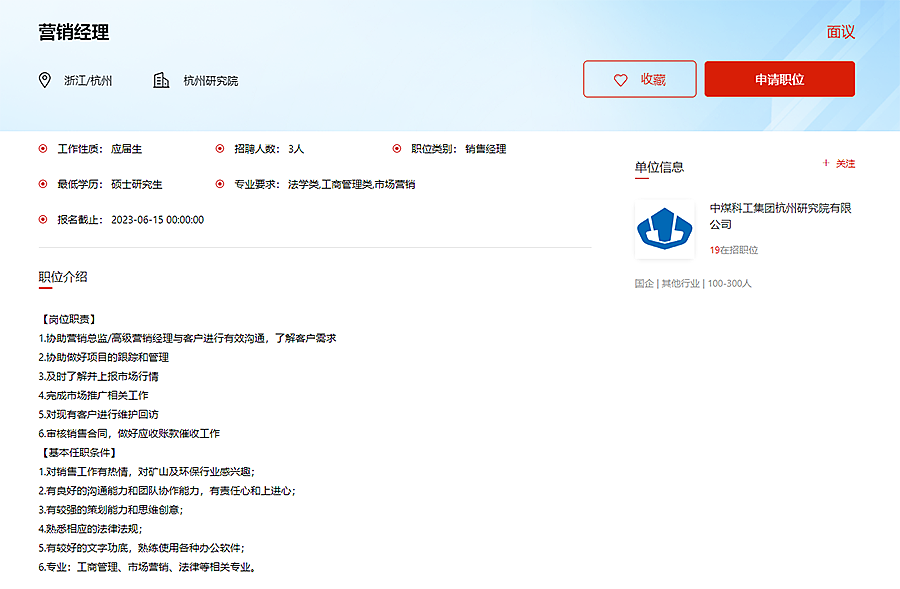The image size is (900, 589).
Task: Click the 面议 salary label
Action: [x=840, y=32]
